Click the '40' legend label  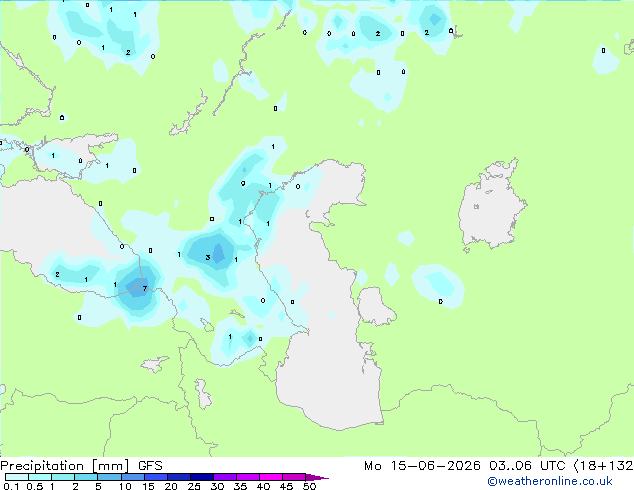click(x=263, y=486)
